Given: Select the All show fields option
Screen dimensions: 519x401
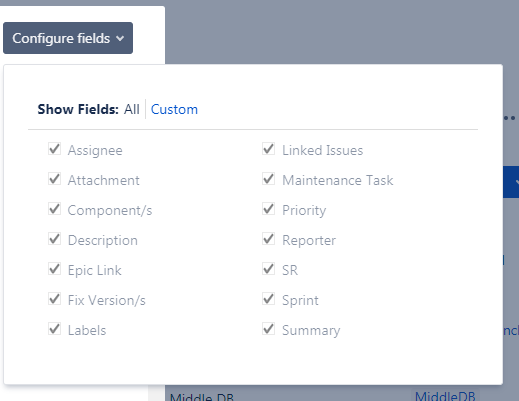Looking at the screenshot, I should click(132, 109).
